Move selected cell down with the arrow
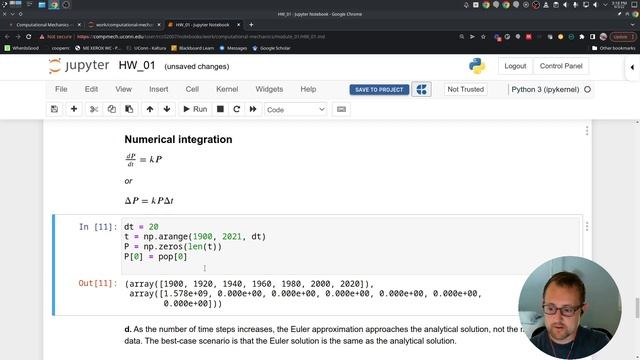Screen dimensions: 640x360 [x=167, y=109]
